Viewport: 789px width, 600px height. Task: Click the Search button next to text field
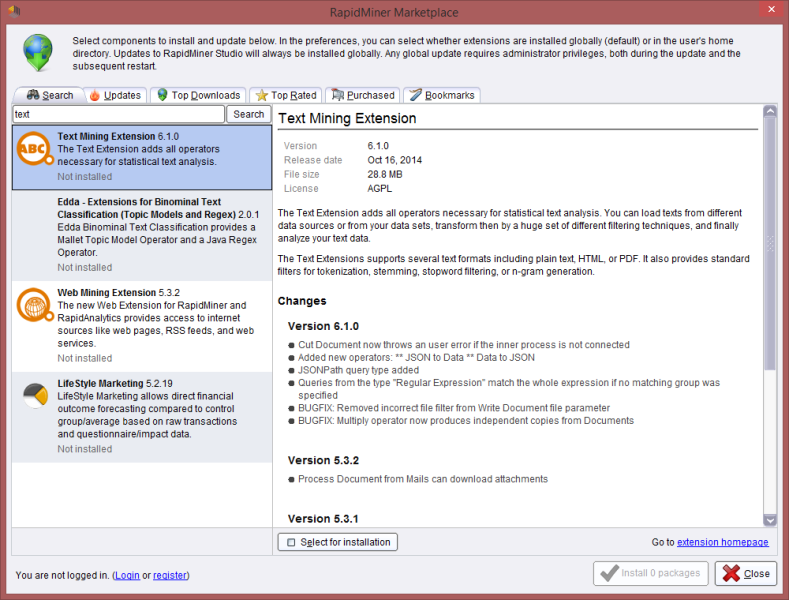coord(249,114)
